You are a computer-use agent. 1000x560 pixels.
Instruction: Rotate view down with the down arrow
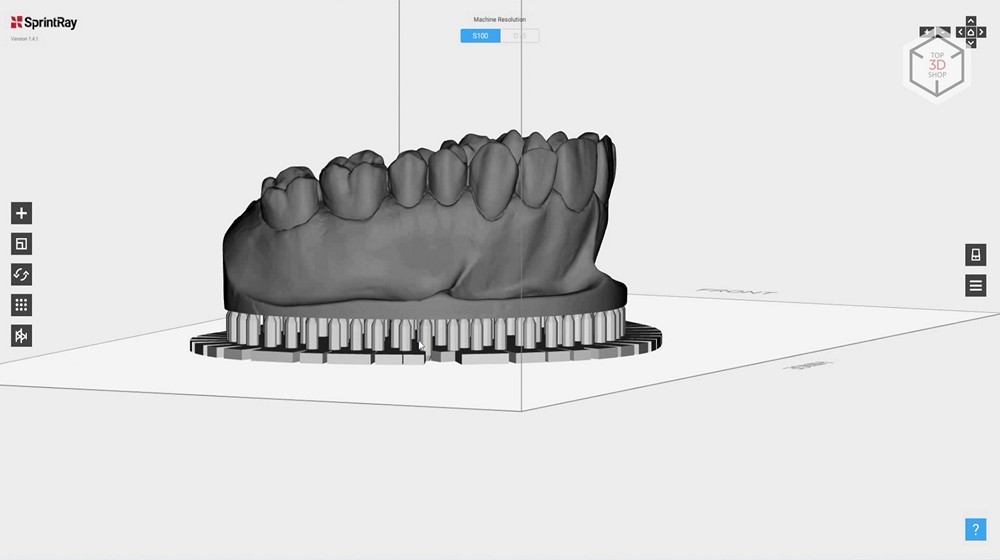click(971, 43)
